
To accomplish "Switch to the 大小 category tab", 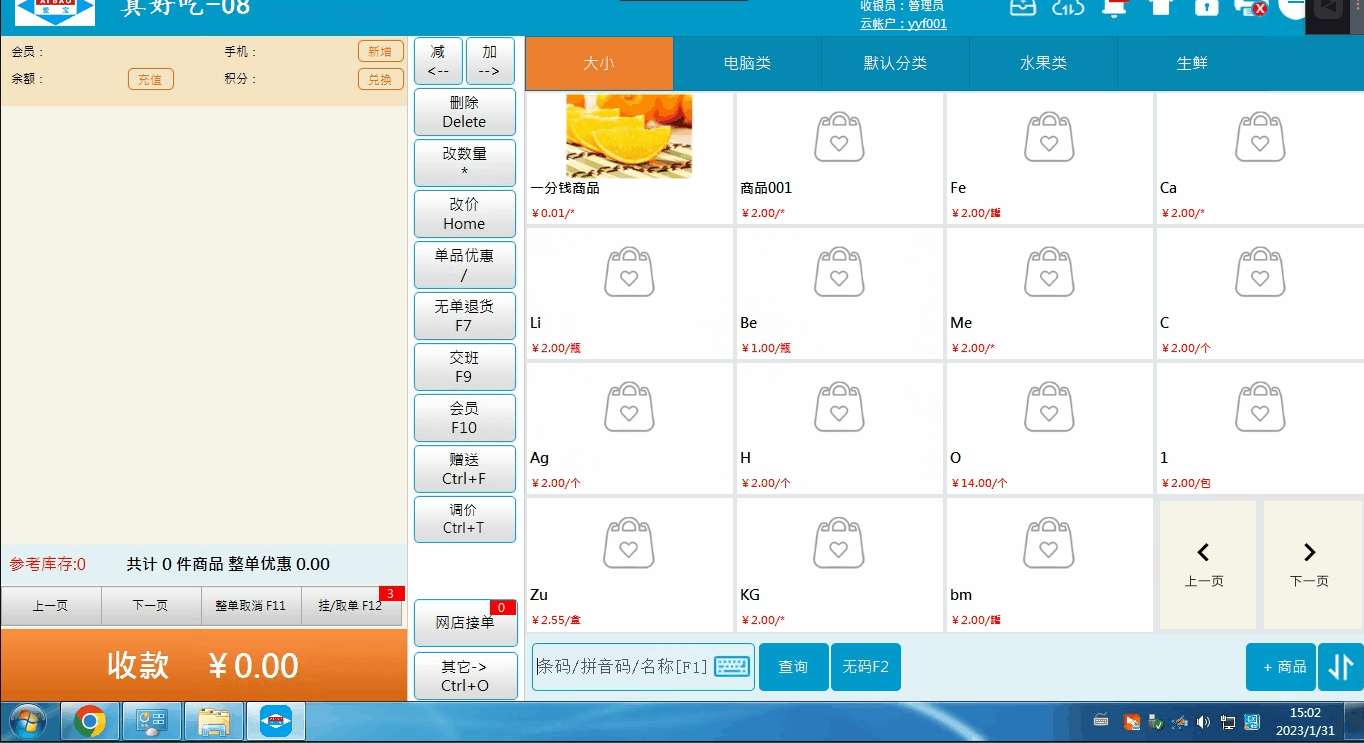I will tap(599, 63).
